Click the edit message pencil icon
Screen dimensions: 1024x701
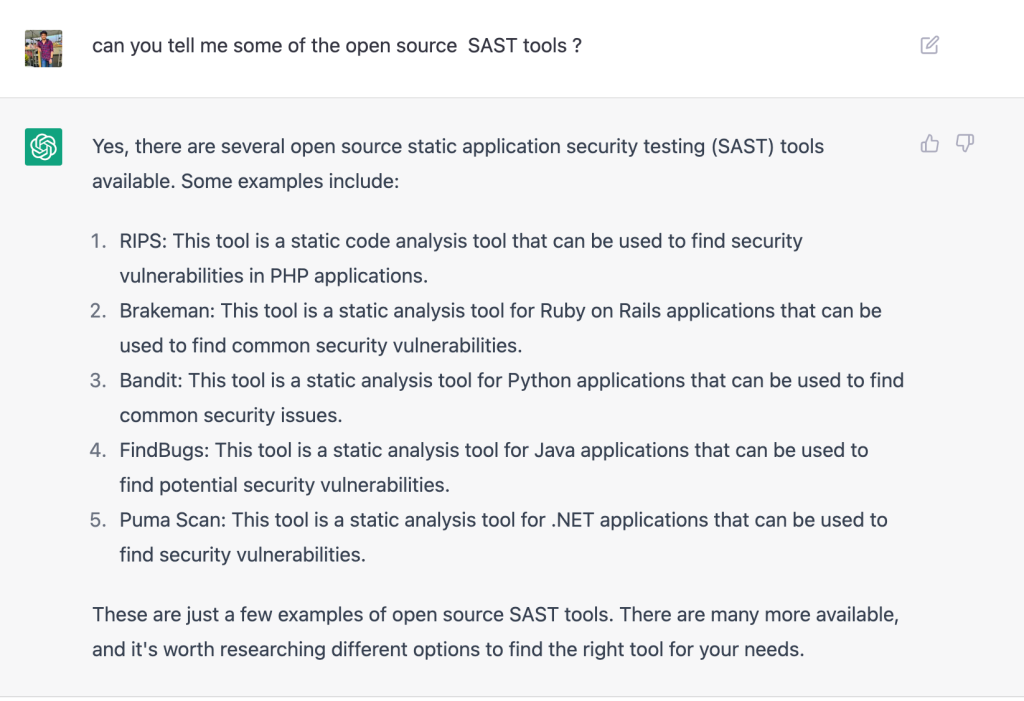tap(930, 45)
